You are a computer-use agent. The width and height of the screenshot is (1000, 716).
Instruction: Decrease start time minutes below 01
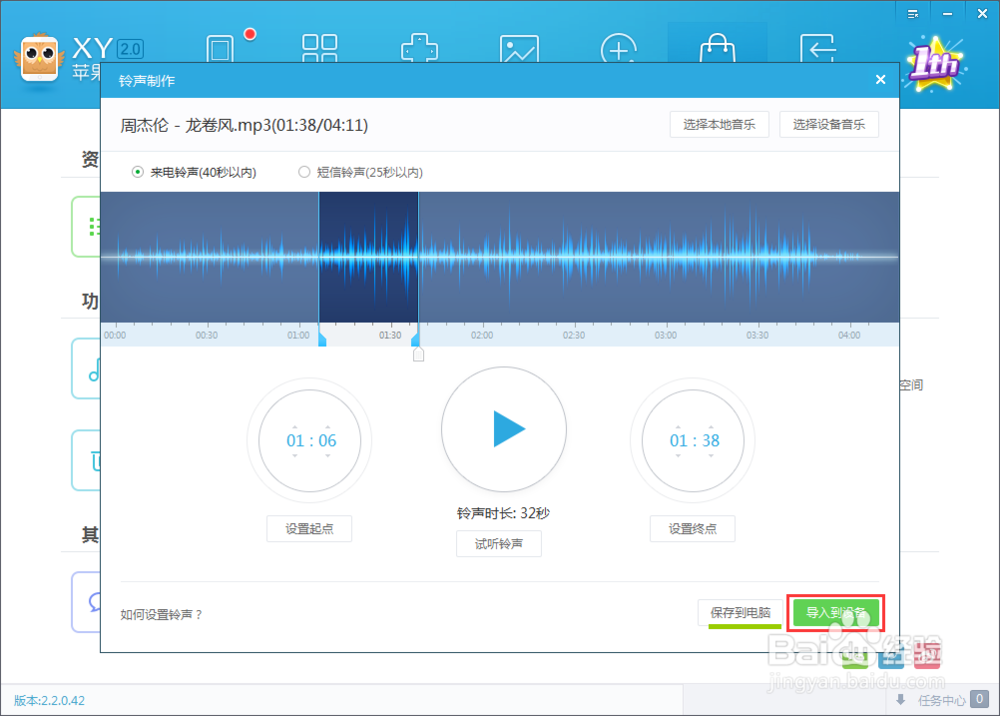pos(295,456)
